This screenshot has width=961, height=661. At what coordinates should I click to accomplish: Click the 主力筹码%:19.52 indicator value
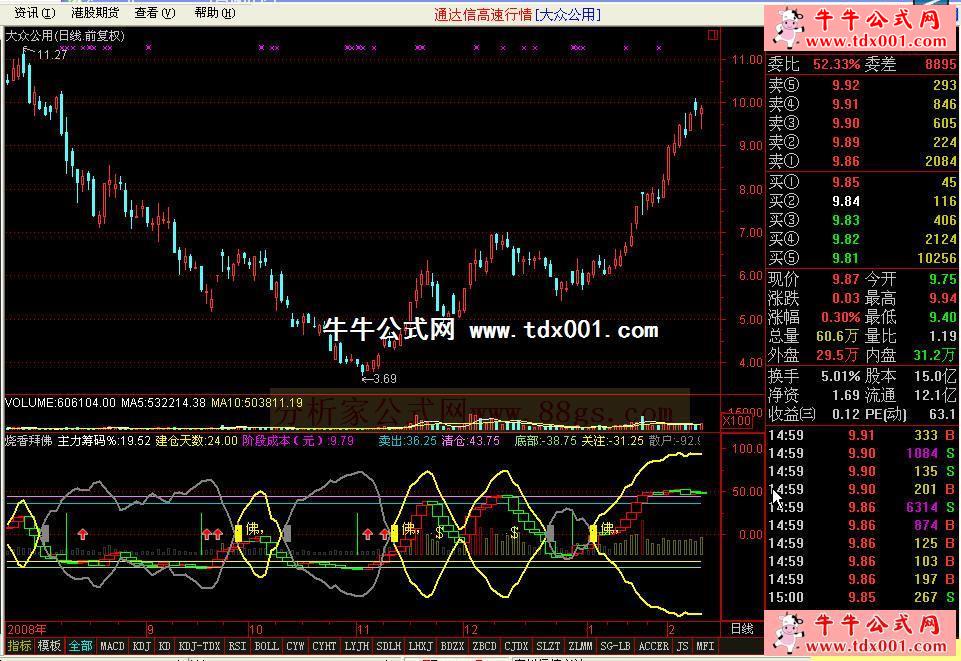pos(104,440)
